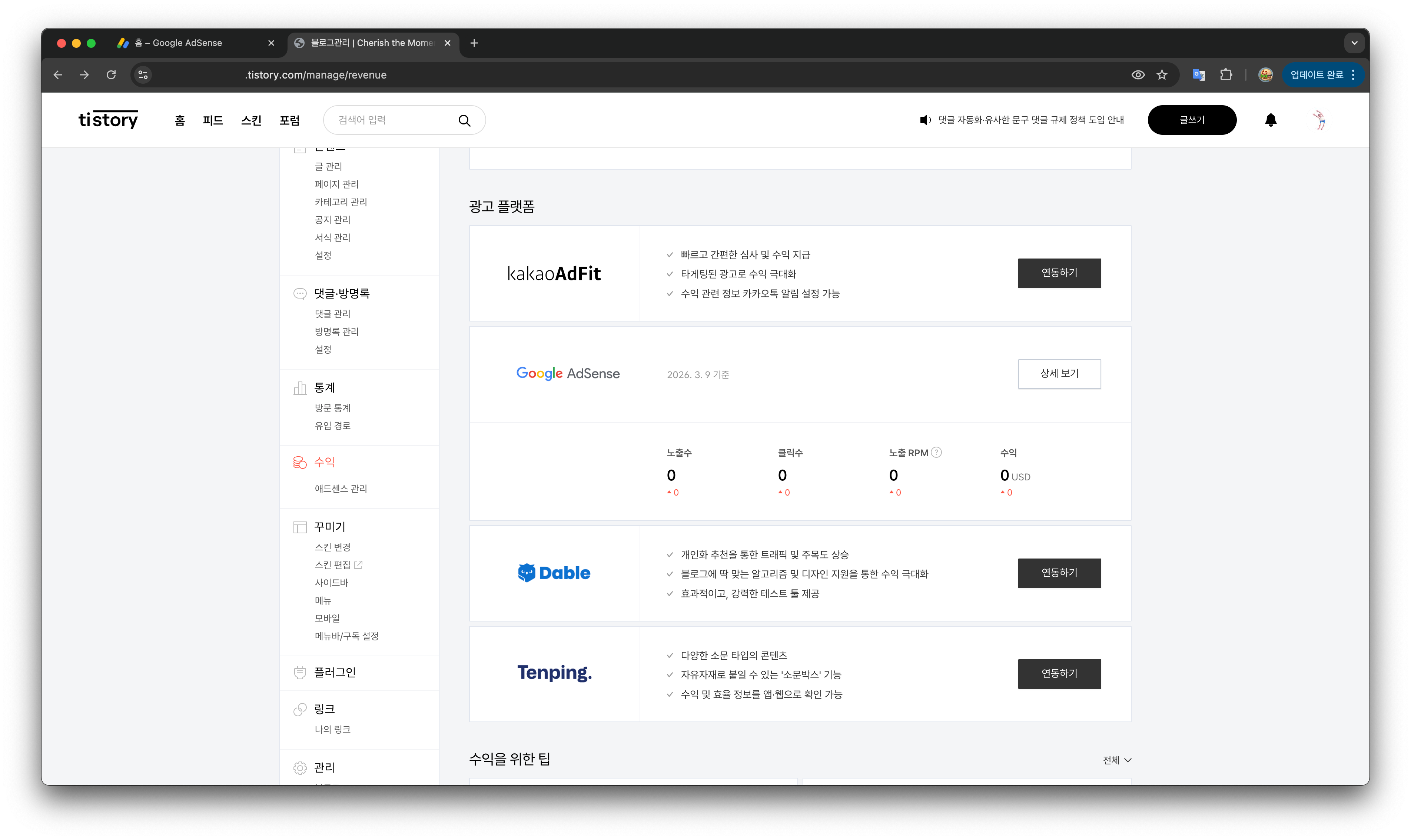This screenshot has height=840, width=1411.
Task: Open the comment policy announcement link
Action: [x=1031, y=120]
